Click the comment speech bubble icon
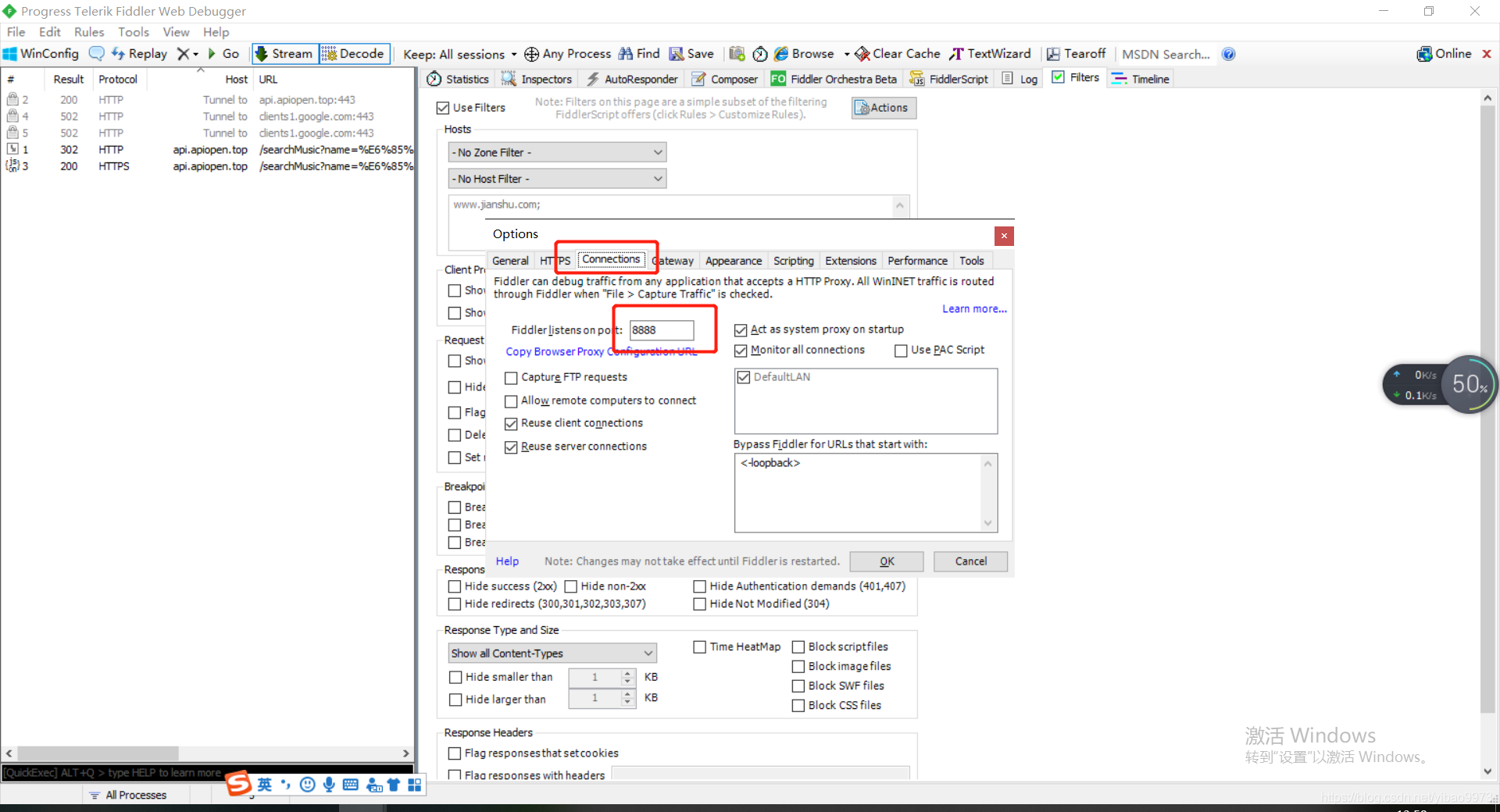The height and width of the screenshot is (812, 1500). pyautogui.click(x=96, y=54)
